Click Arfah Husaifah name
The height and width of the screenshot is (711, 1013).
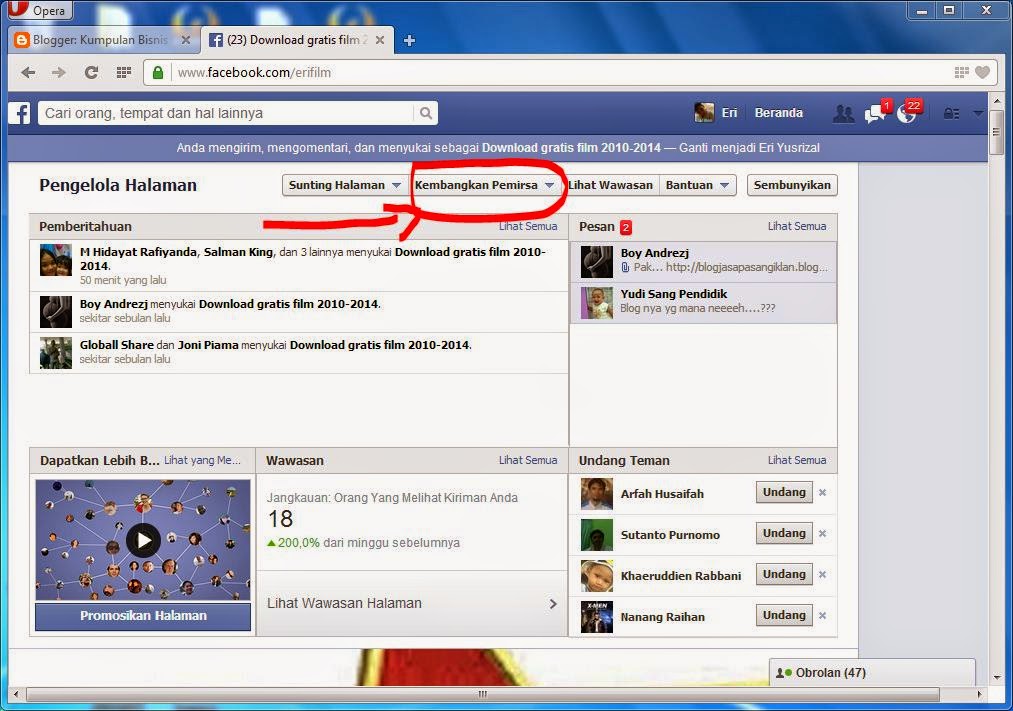[662, 494]
